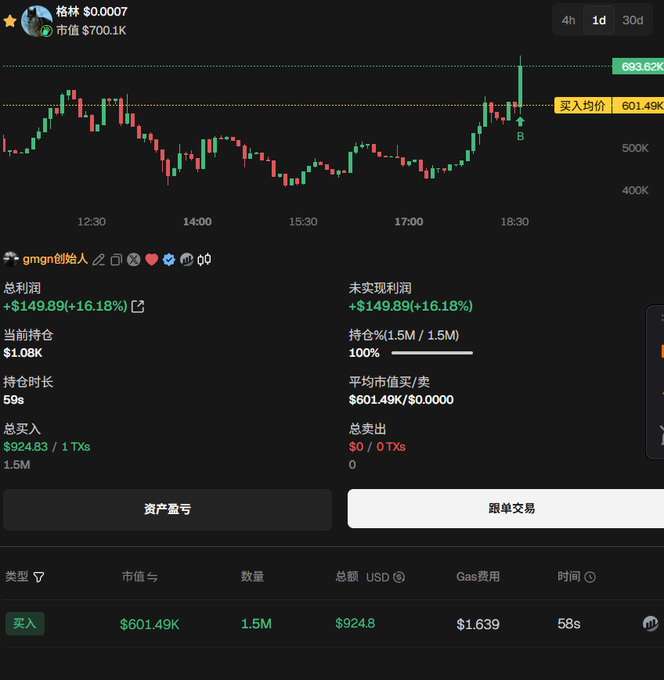The height and width of the screenshot is (680, 664).
Task: Click the 格林 token avatar
Action: (37, 21)
